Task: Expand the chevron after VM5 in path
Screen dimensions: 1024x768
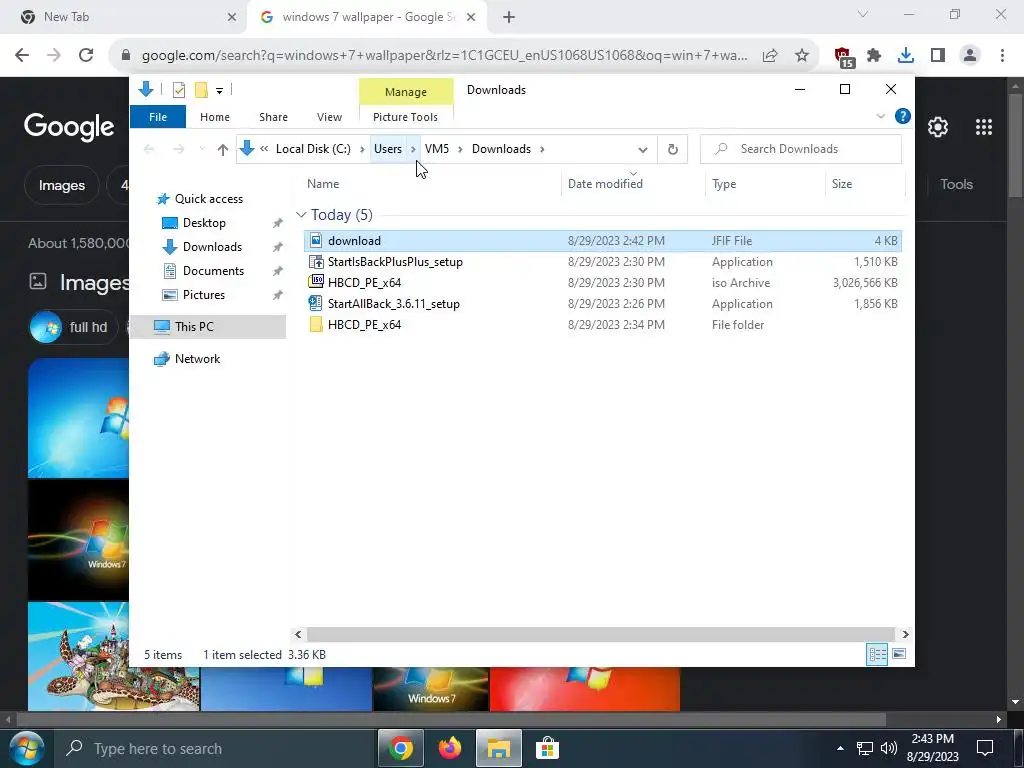Action: (460, 149)
